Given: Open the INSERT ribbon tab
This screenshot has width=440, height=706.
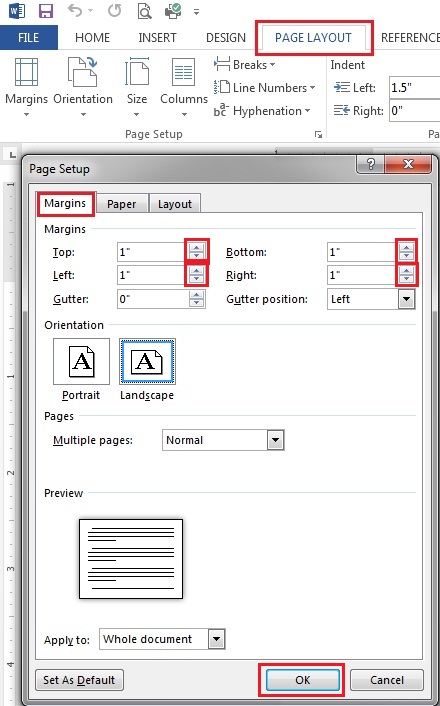Looking at the screenshot, I should coord(157,37).
